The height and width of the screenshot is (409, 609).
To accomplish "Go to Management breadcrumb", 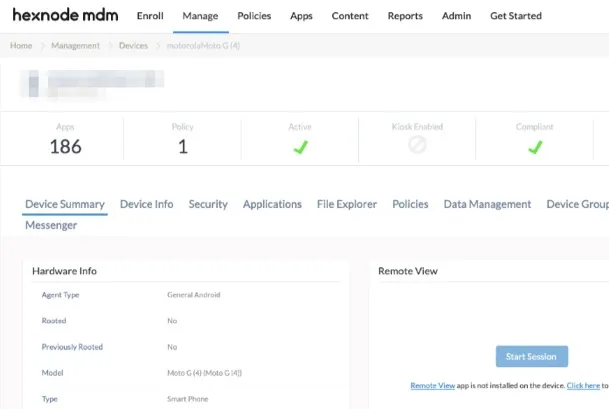I will click(75, 45).
